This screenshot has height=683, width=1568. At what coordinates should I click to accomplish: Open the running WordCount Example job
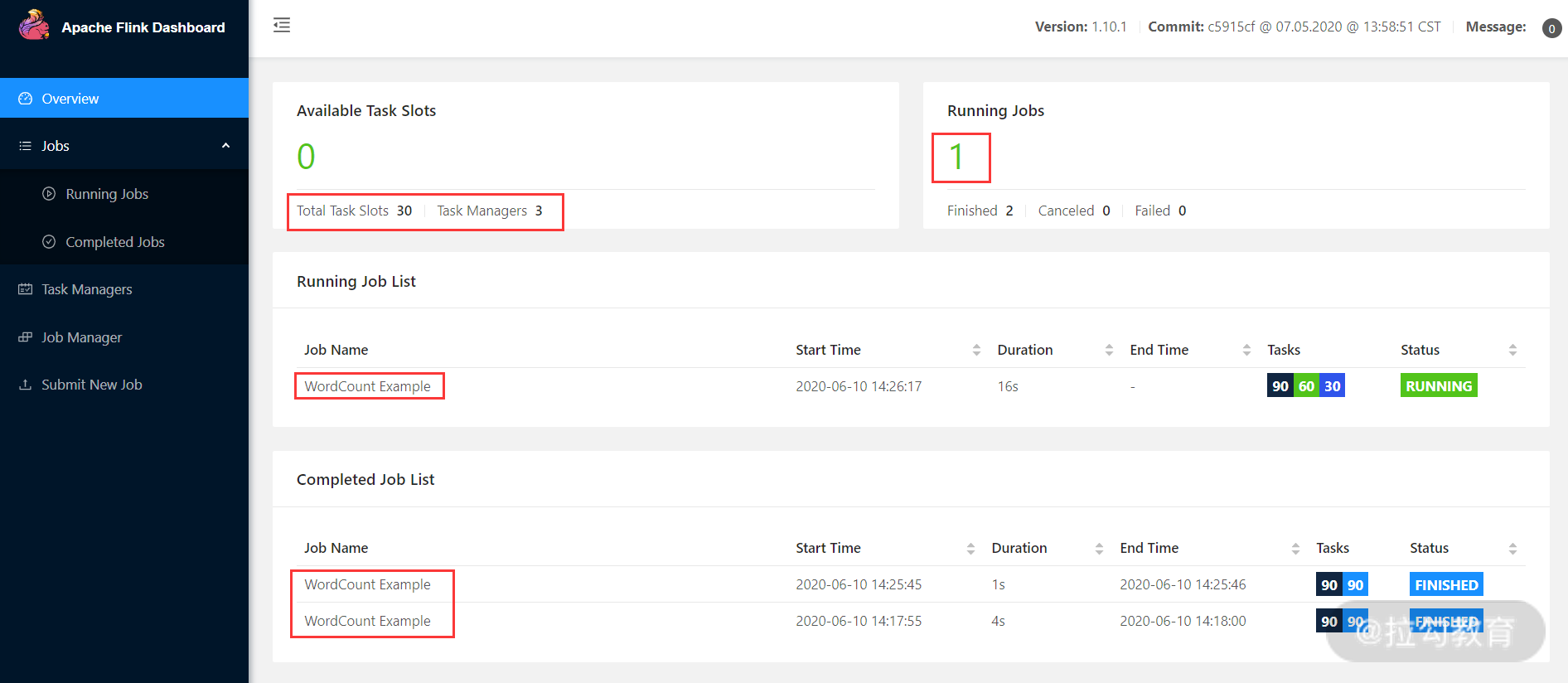(x=367, y=386)
